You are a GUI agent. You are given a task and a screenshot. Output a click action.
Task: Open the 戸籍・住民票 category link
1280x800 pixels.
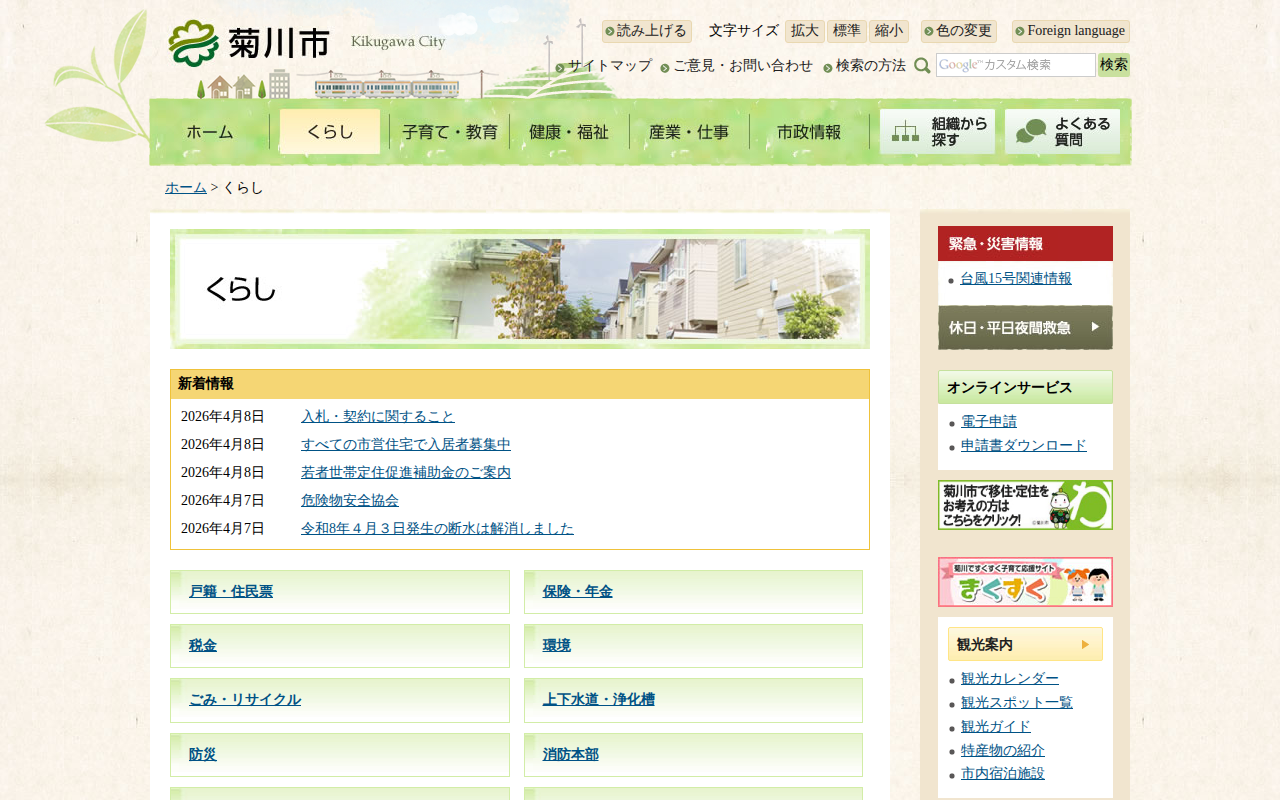coord(231,592)
